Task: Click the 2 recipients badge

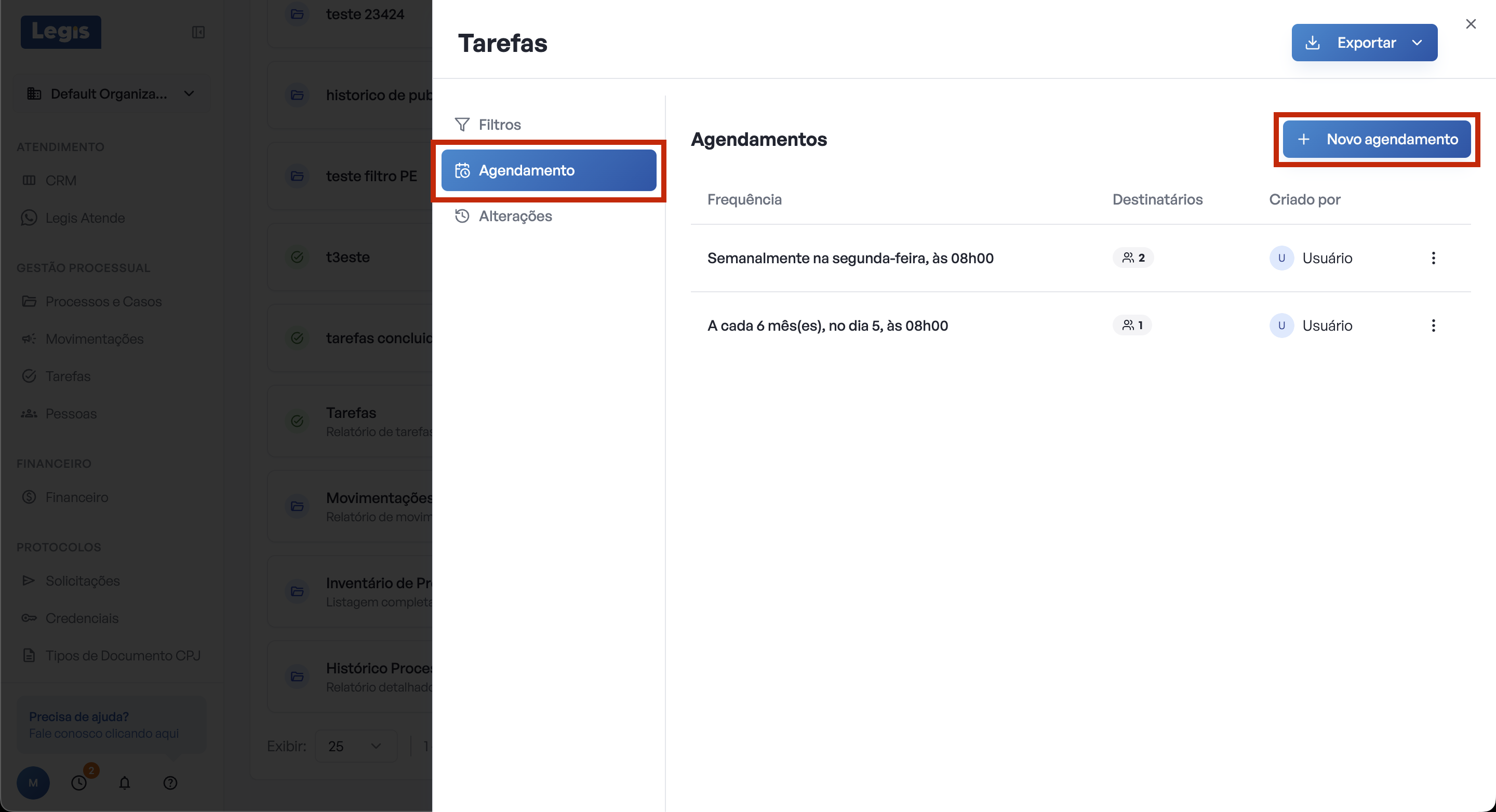Action: point(1133,258)
